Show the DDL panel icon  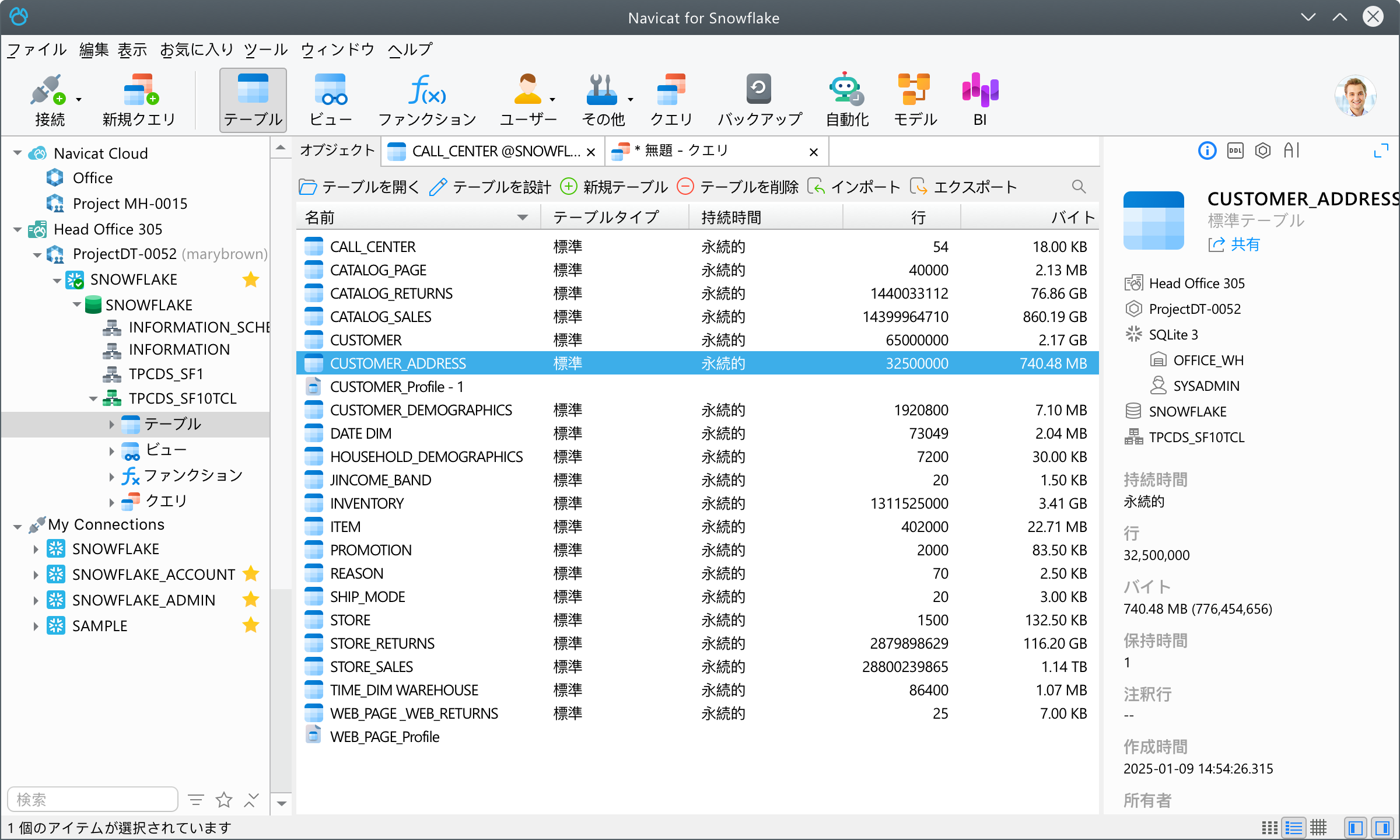[x=1235, y=151]
